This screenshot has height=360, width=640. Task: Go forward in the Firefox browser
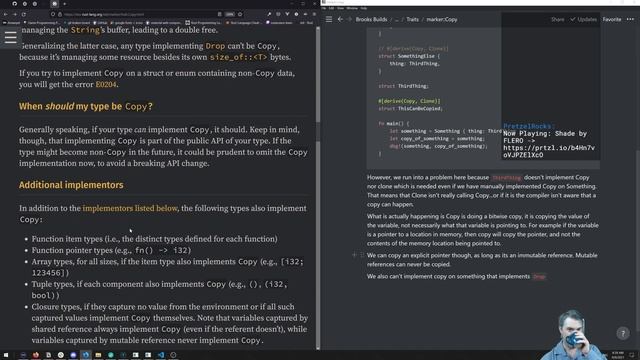pyautogui.click(x=15, y=14)
